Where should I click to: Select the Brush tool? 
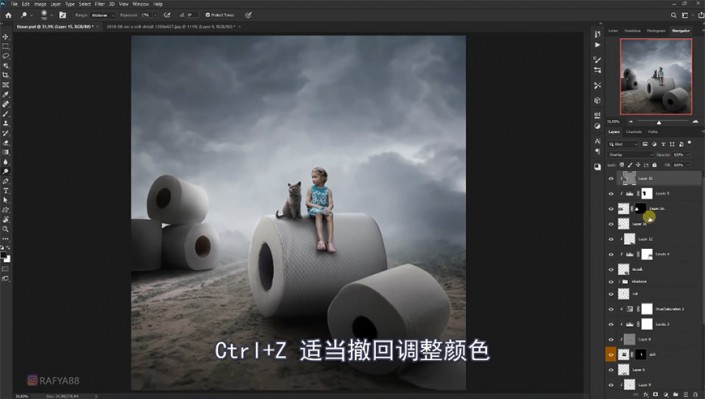[5, 114]
